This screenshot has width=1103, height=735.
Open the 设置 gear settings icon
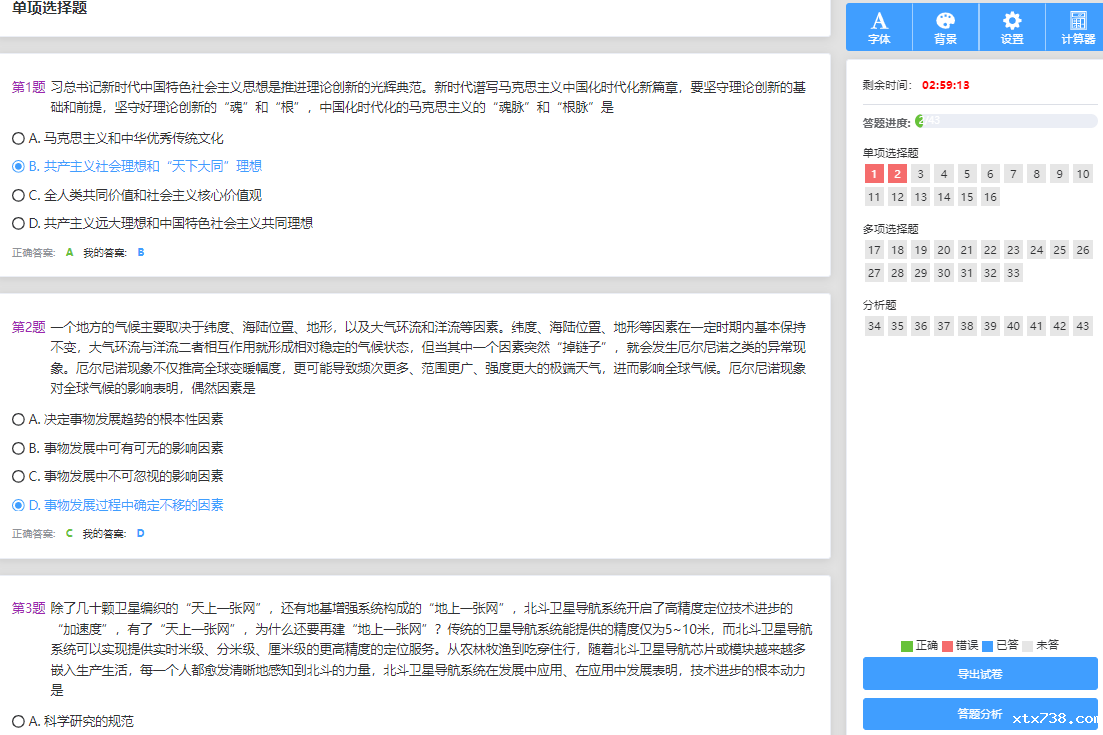(x=1012, y=27)
